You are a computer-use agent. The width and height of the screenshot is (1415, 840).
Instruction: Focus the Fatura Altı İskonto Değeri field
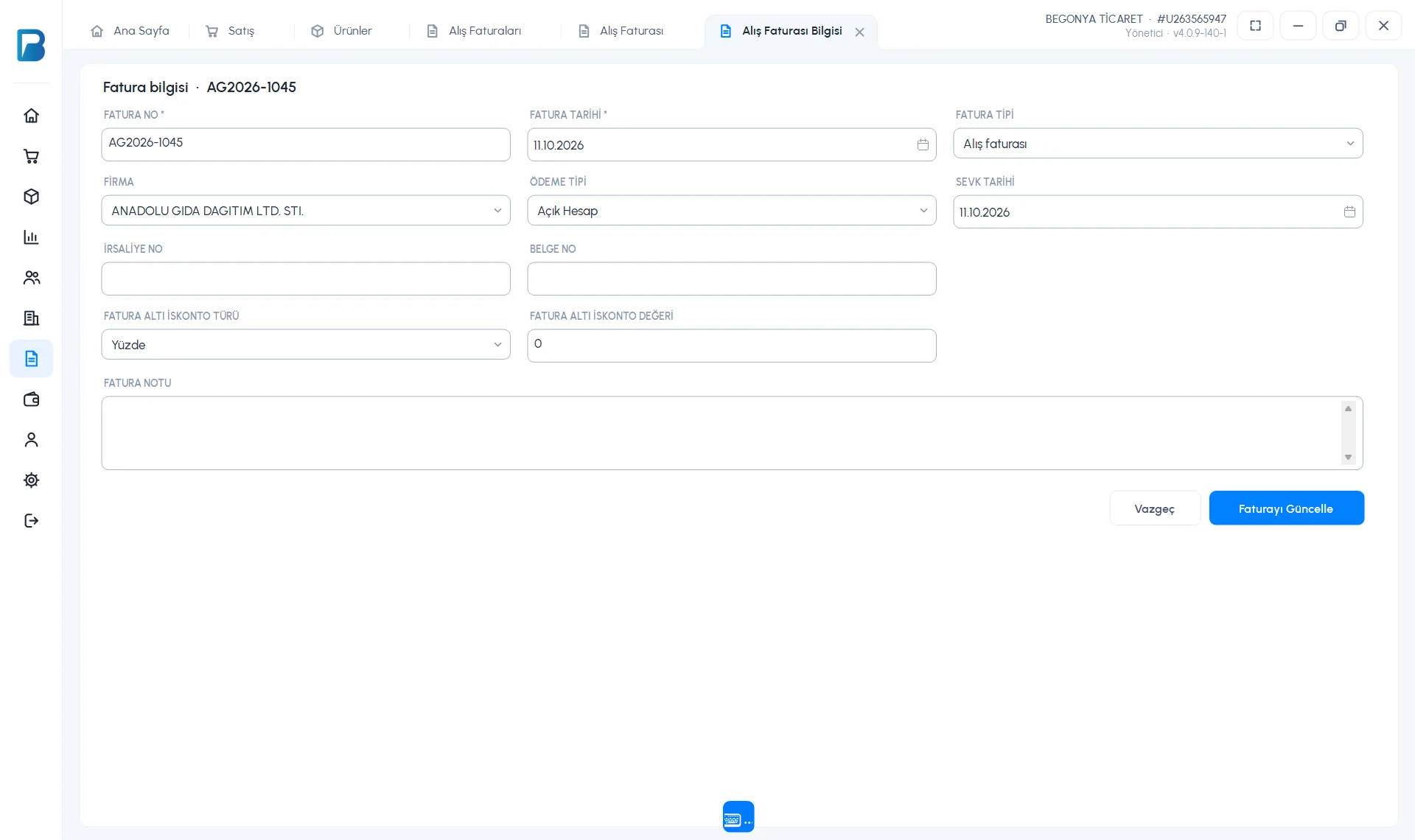pos(732,346)
